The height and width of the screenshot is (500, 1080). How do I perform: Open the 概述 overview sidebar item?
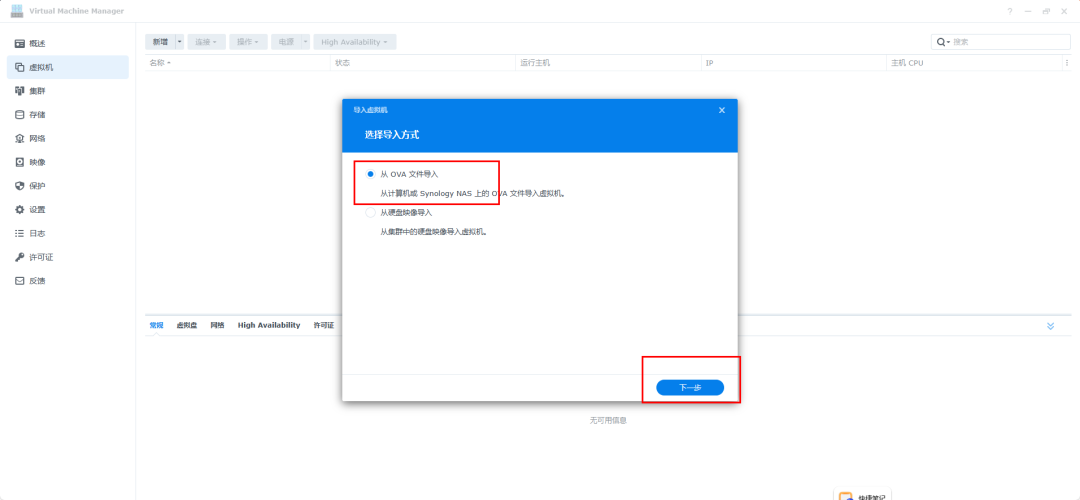point(68,43)
